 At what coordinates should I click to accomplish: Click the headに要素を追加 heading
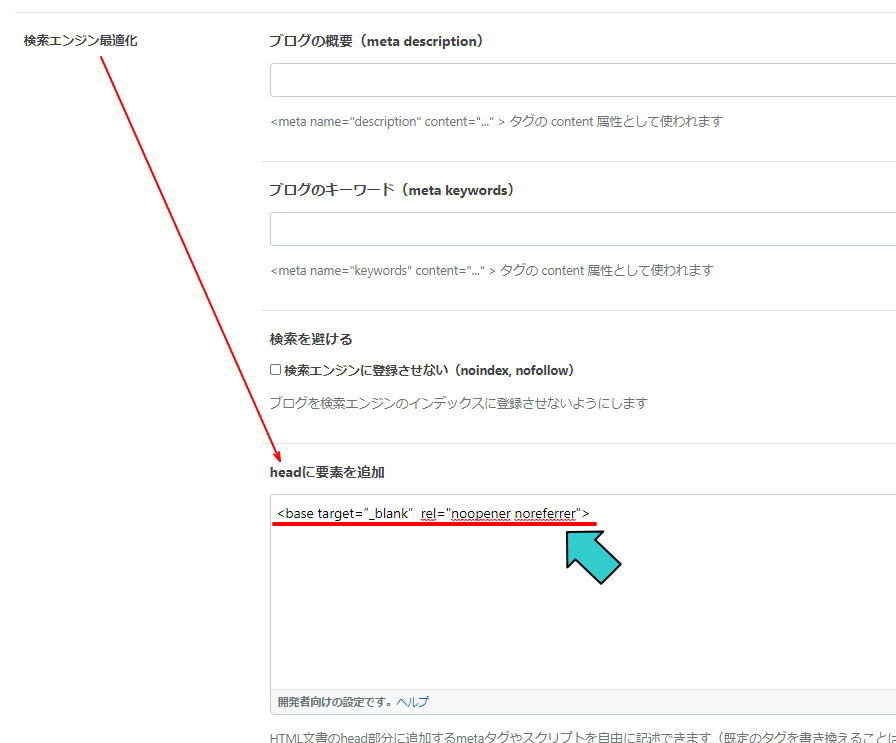pyautogui.click(x=327, y=472)
